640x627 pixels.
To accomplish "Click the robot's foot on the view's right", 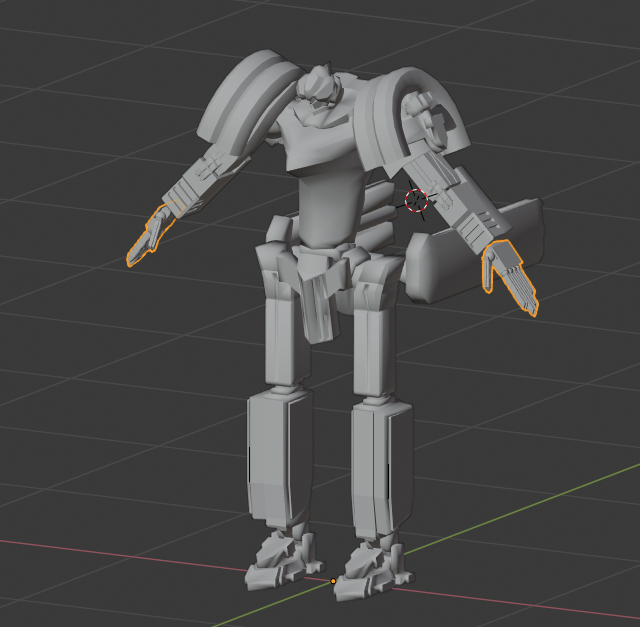I will point(374,571).
